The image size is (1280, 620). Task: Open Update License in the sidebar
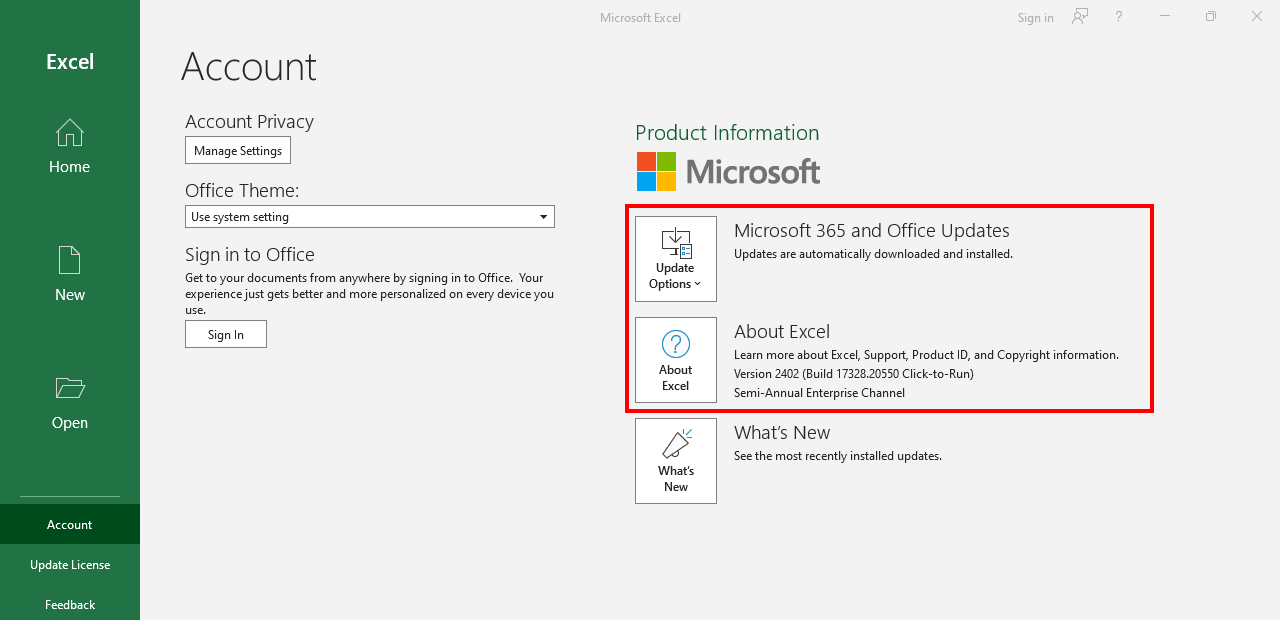(x=70, y=565)
